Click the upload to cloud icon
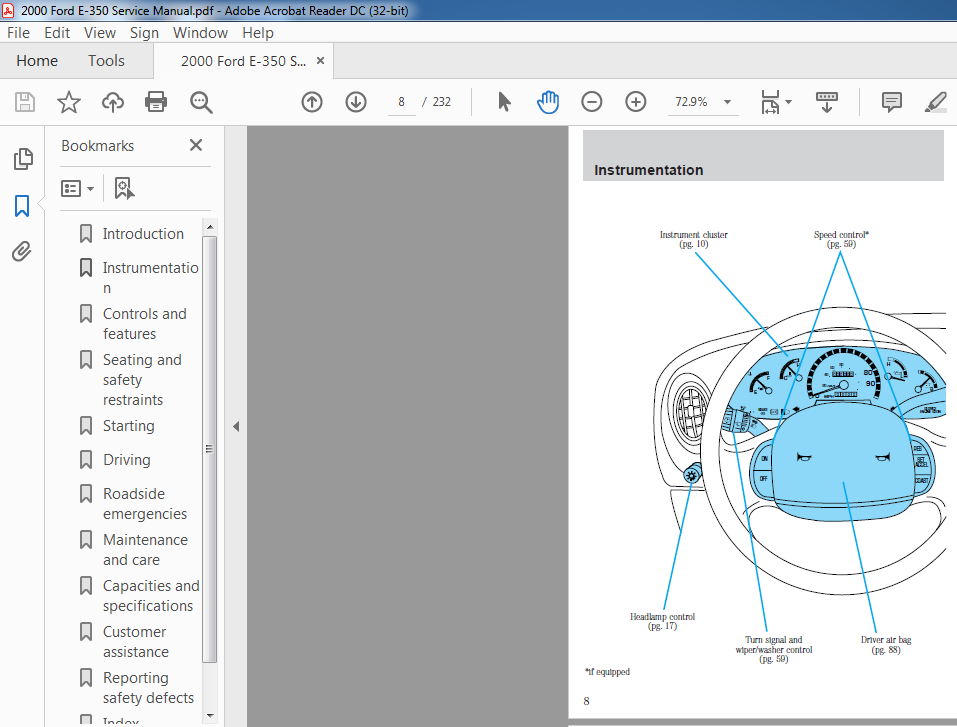957x727 pixels. click(112, 102)
